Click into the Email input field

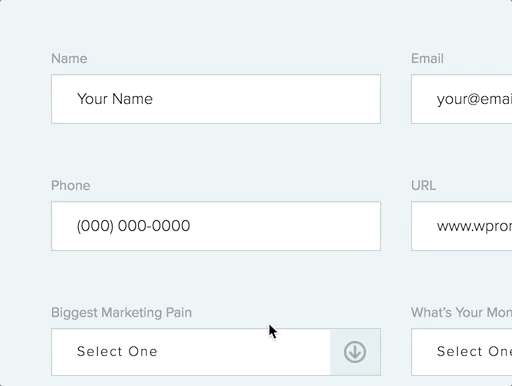pos(462,99)
